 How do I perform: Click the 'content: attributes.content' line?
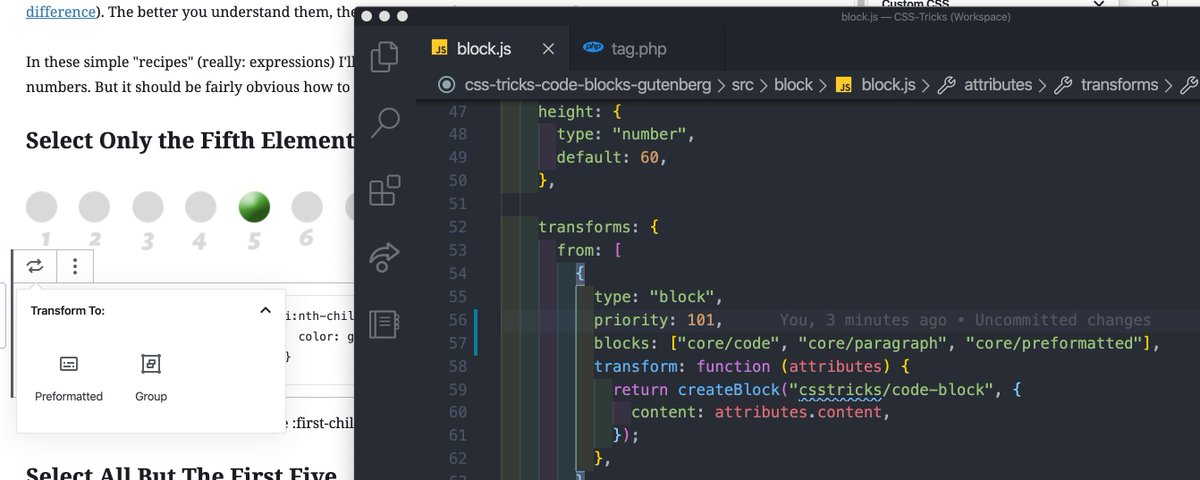(760, 412)
